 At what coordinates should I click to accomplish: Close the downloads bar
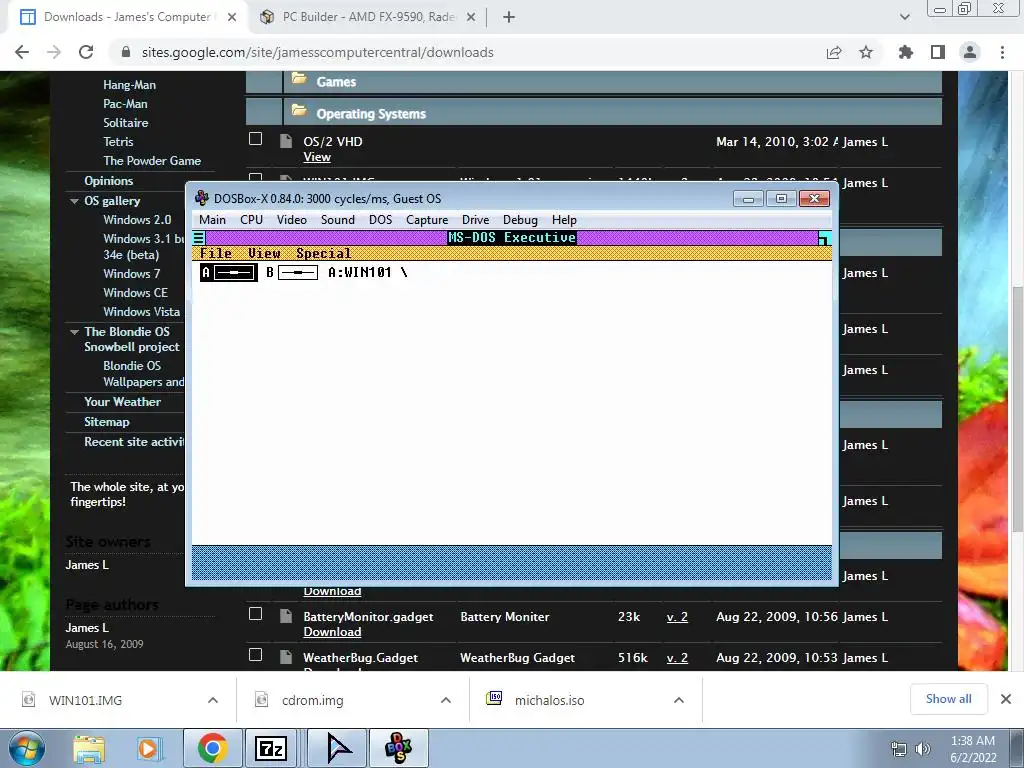[1006, 699]
